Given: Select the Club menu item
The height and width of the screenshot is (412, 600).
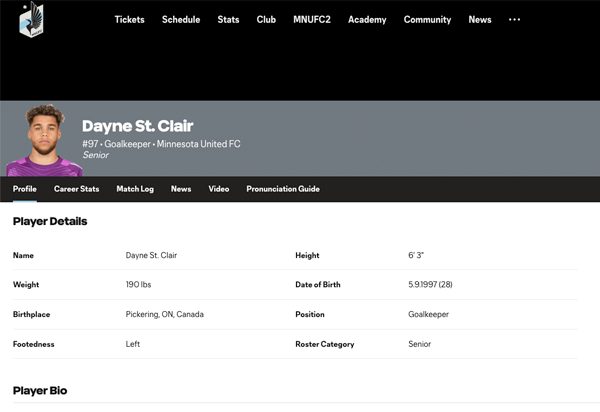Looking at the screenshot, I should 266,20.
